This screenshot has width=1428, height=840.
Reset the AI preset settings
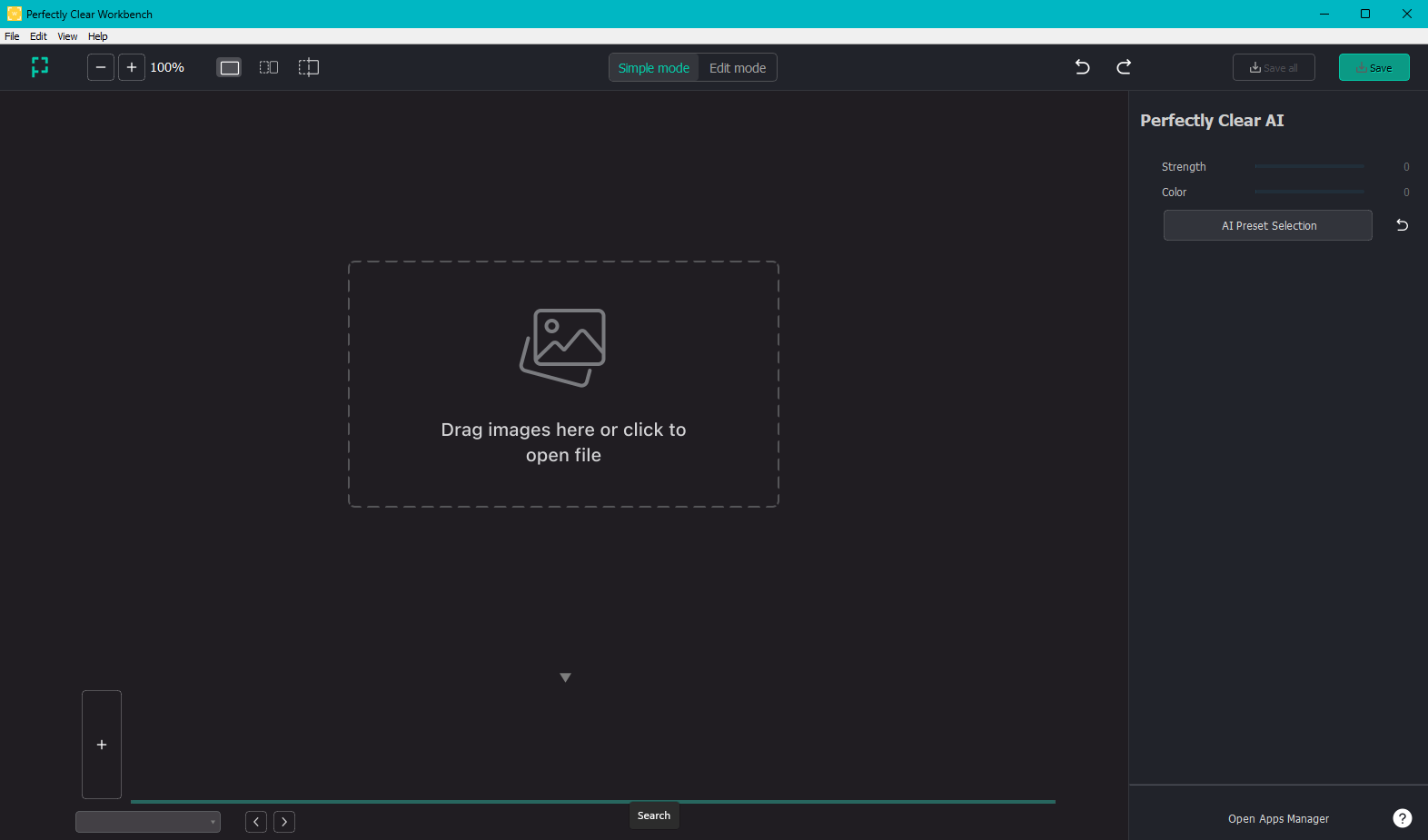(x=1402, y=225)
